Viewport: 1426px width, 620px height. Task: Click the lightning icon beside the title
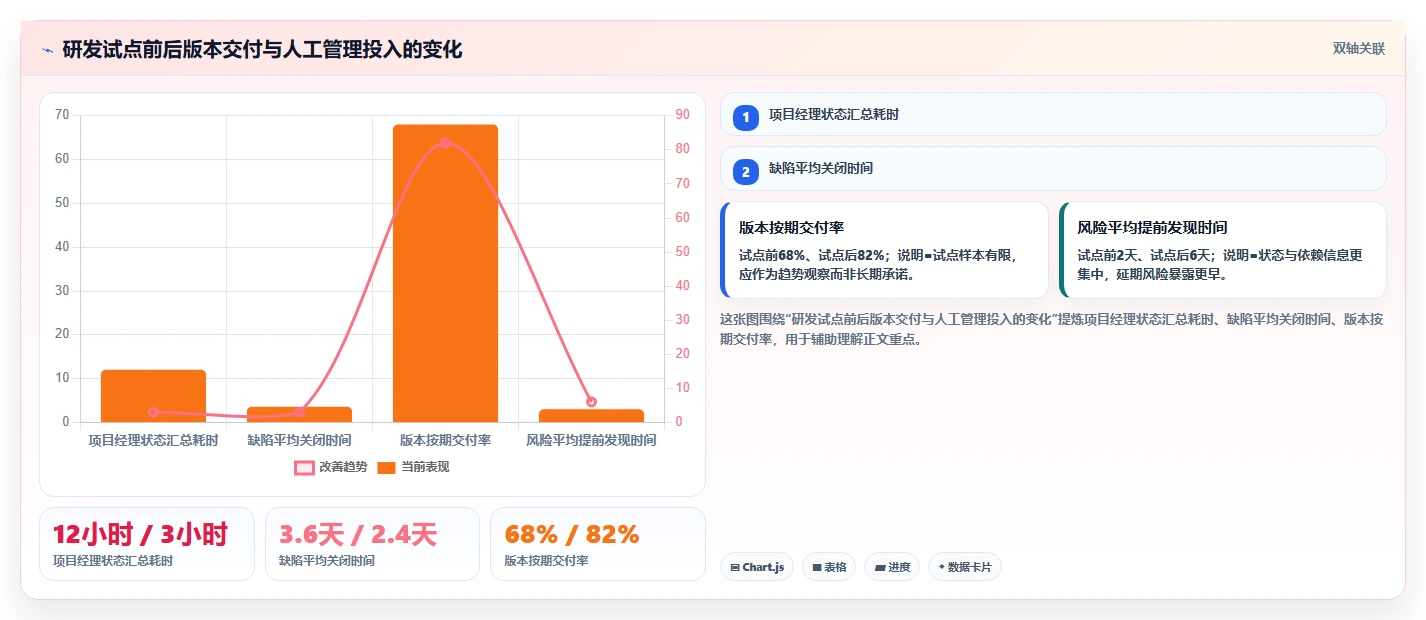tap(47, 50)
